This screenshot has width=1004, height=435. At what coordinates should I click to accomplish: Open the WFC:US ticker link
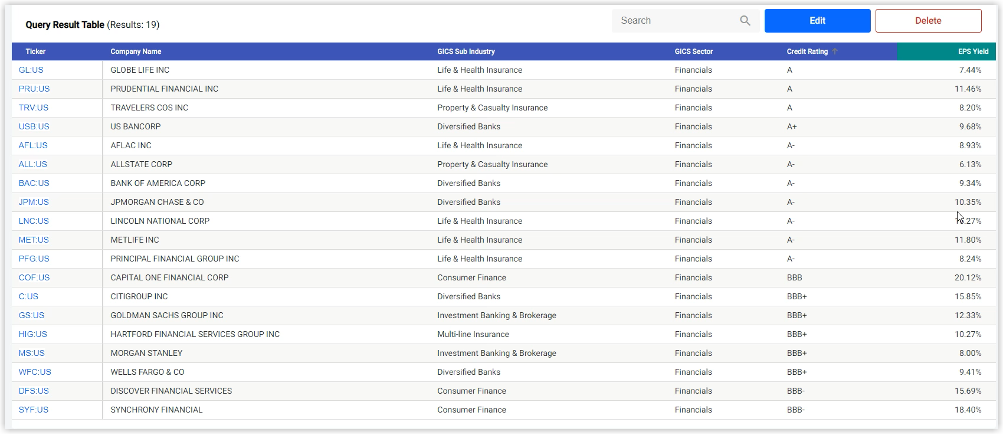35,372
